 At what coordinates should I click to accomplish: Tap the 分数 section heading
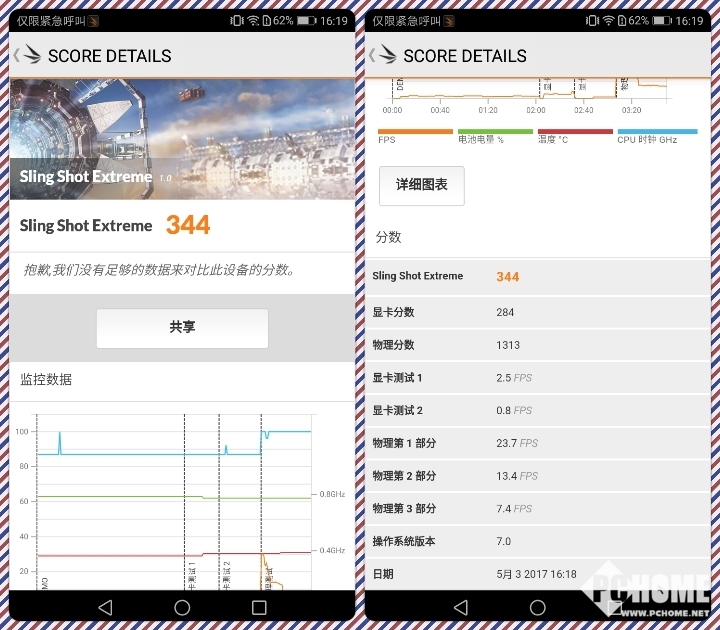pyautogui.click(x=388, y=237)
